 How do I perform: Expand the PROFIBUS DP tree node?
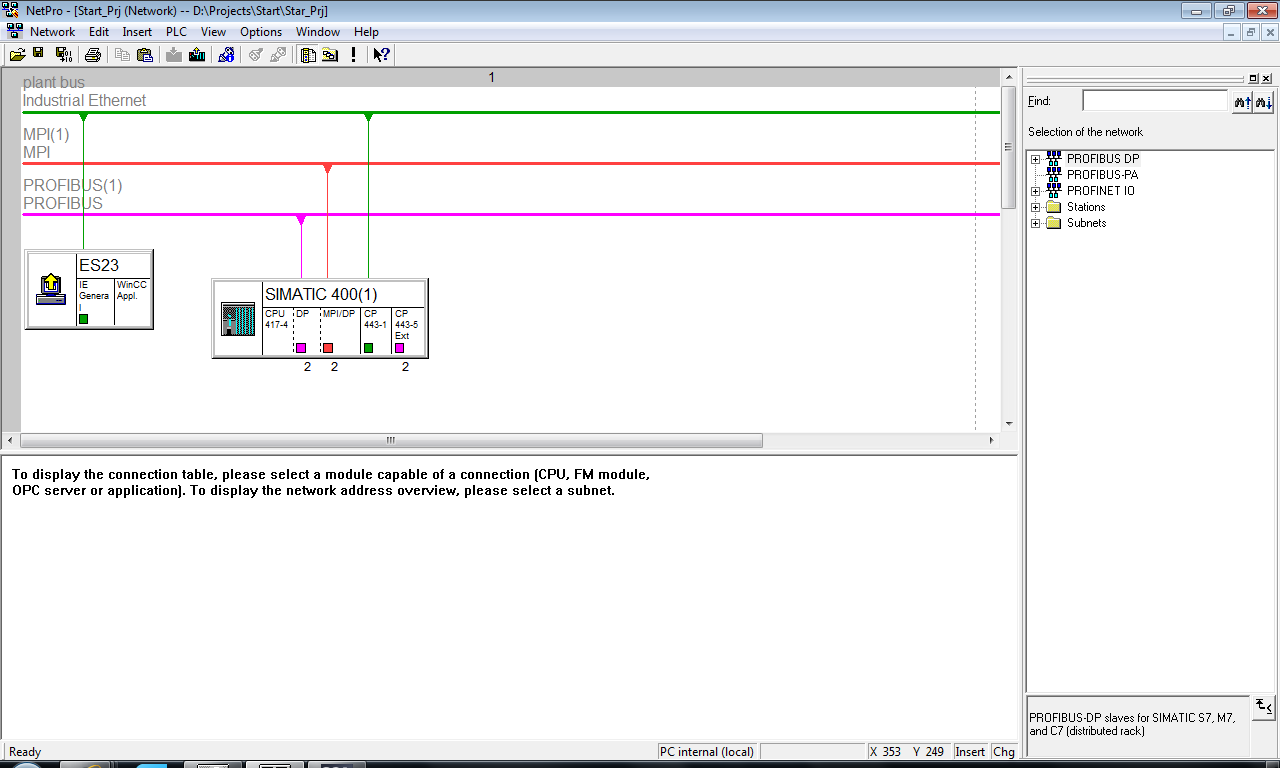pyautogui.click(x=1036, y=159)
